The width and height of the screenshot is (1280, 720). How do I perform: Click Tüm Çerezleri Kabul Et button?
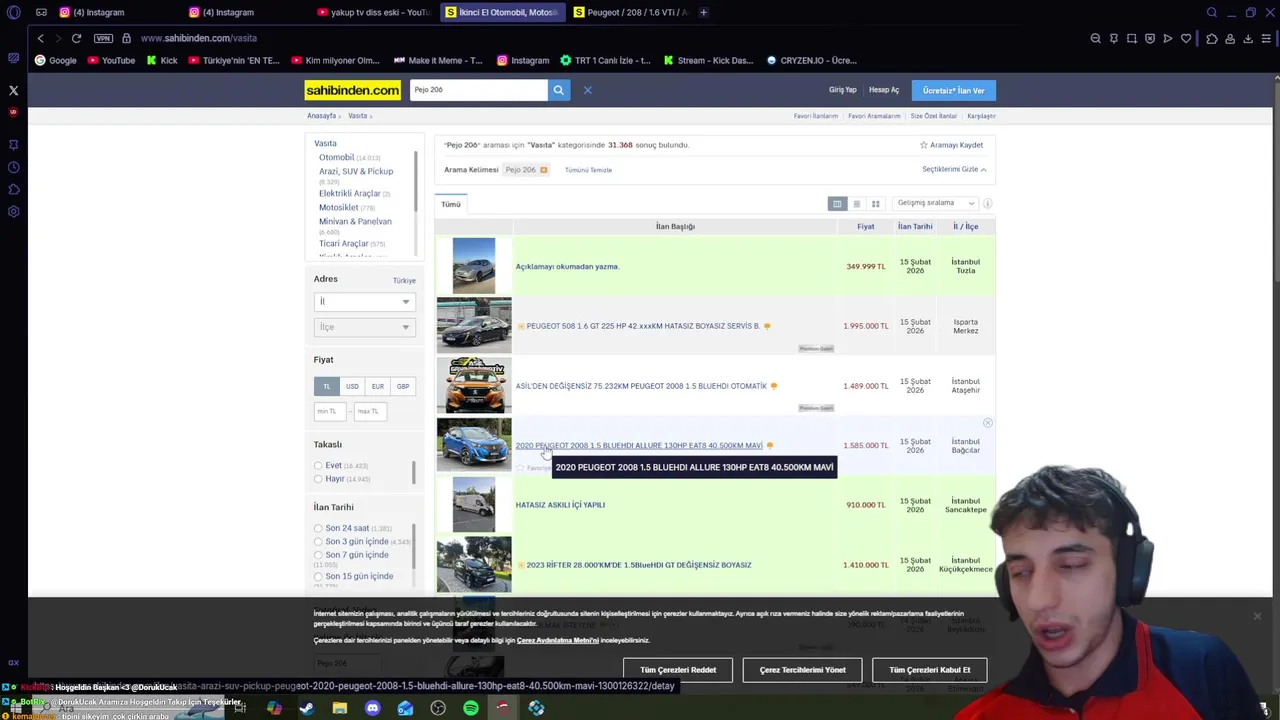tap(929, 670)
